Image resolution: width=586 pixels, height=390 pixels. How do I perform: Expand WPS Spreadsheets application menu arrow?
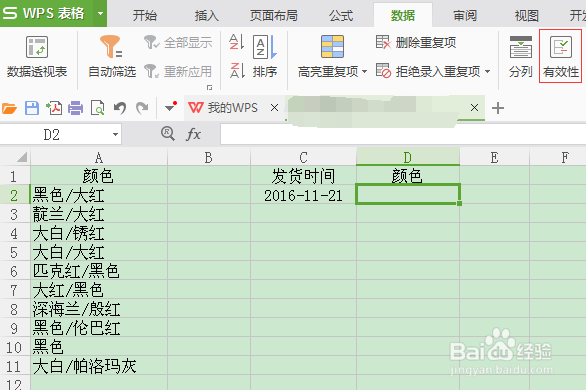coord(100,13)
